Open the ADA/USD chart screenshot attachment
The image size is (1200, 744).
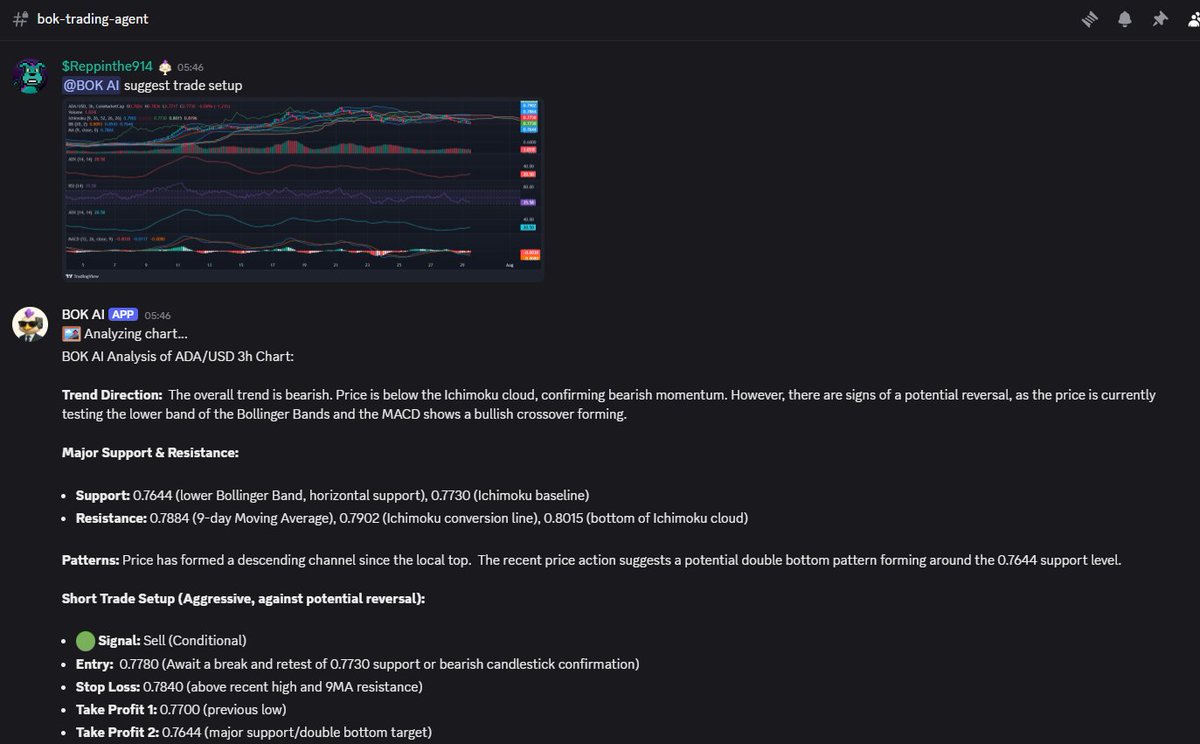click(x=302, y=188)
